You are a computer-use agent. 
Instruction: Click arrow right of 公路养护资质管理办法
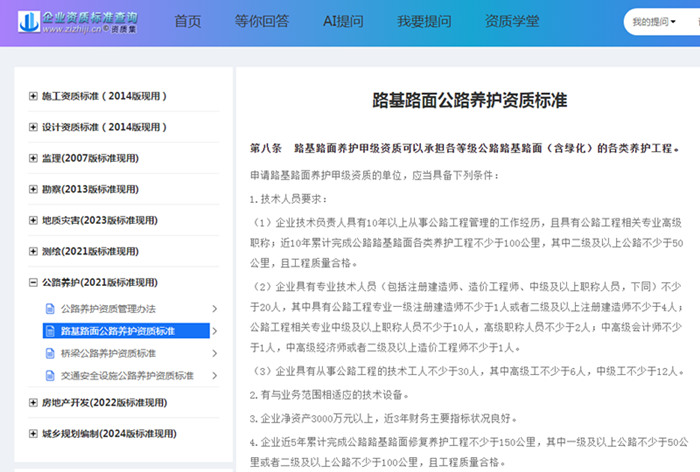tap(214, 308)
